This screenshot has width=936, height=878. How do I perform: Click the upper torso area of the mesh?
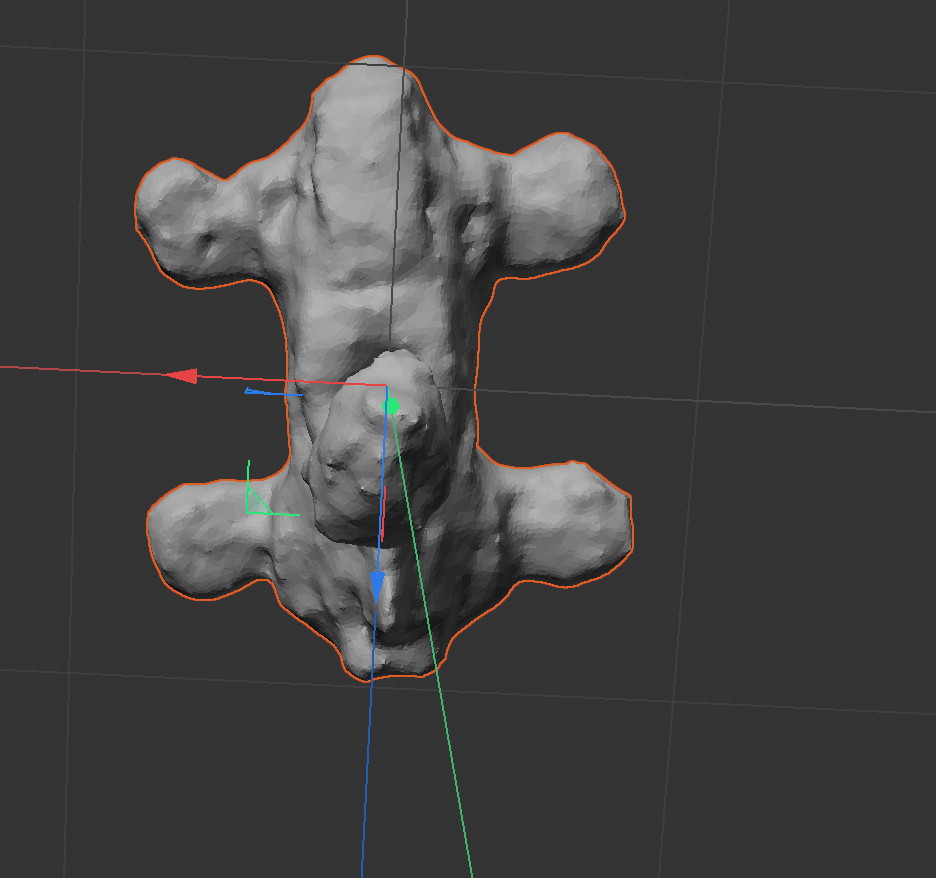point(370,230)
